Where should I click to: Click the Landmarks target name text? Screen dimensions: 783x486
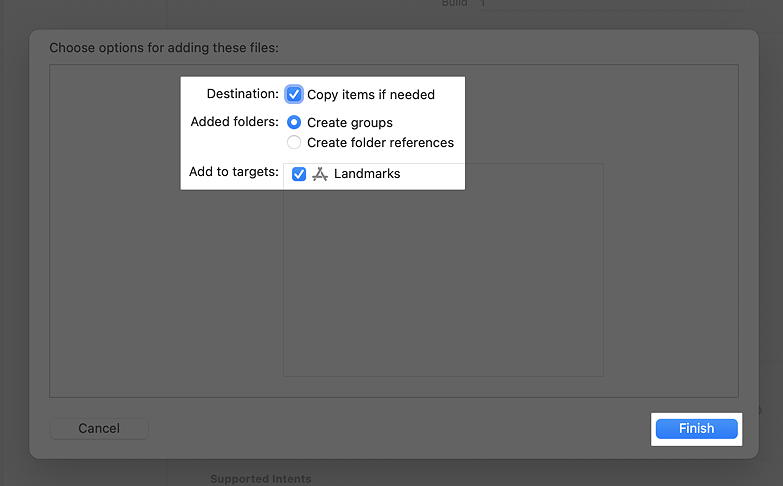(367, 173)
